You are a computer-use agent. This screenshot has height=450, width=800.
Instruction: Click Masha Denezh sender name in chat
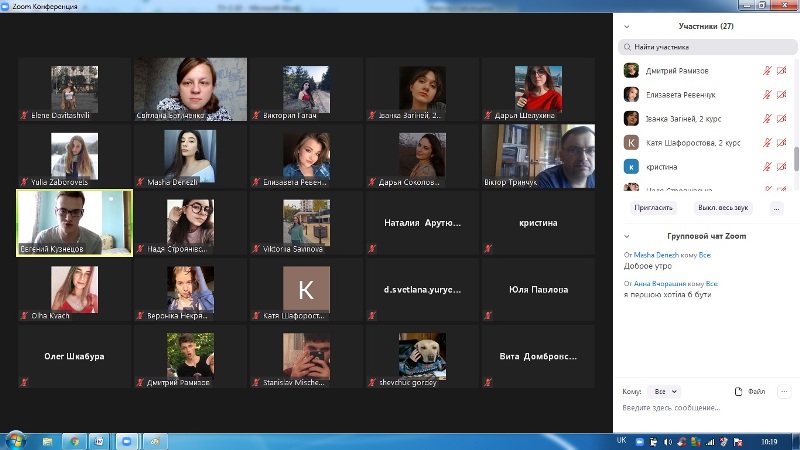click(656, 255)
